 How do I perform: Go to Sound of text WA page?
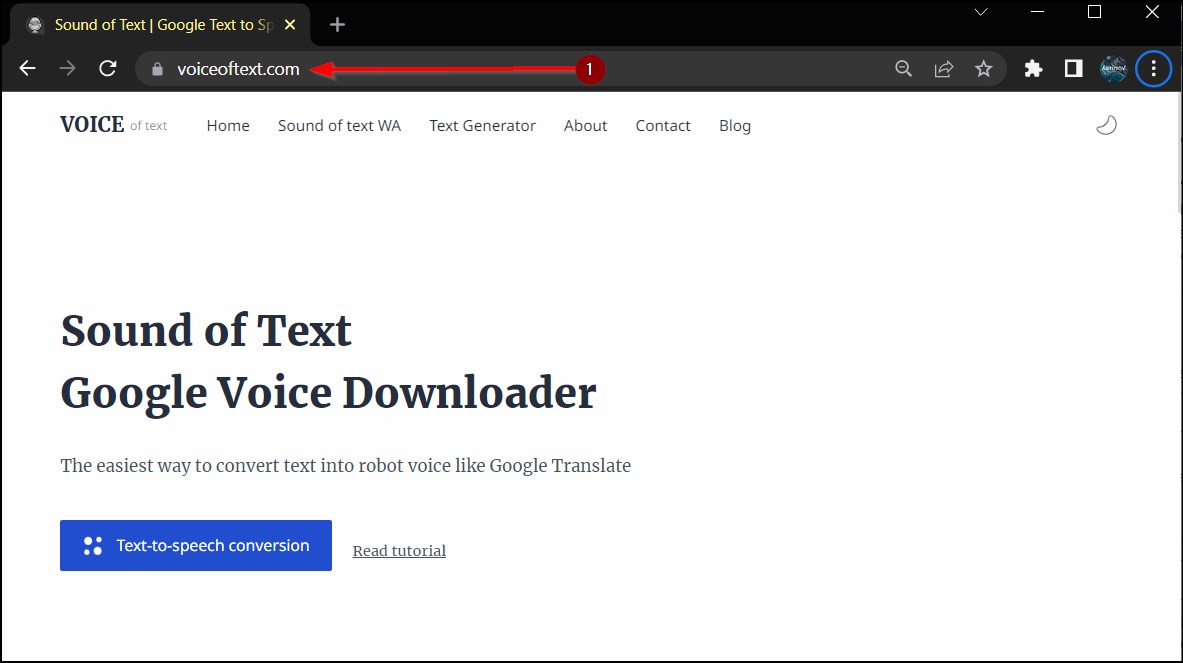coord(340,126)
